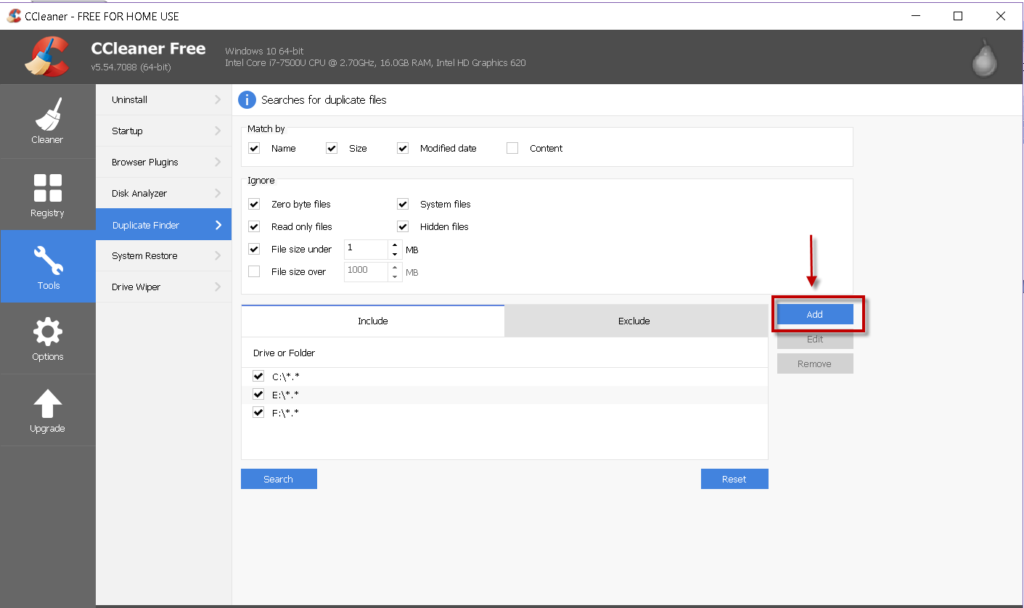Toggle System files checkbox
Screen dimensions: 1024x608
tap(403, 204)
